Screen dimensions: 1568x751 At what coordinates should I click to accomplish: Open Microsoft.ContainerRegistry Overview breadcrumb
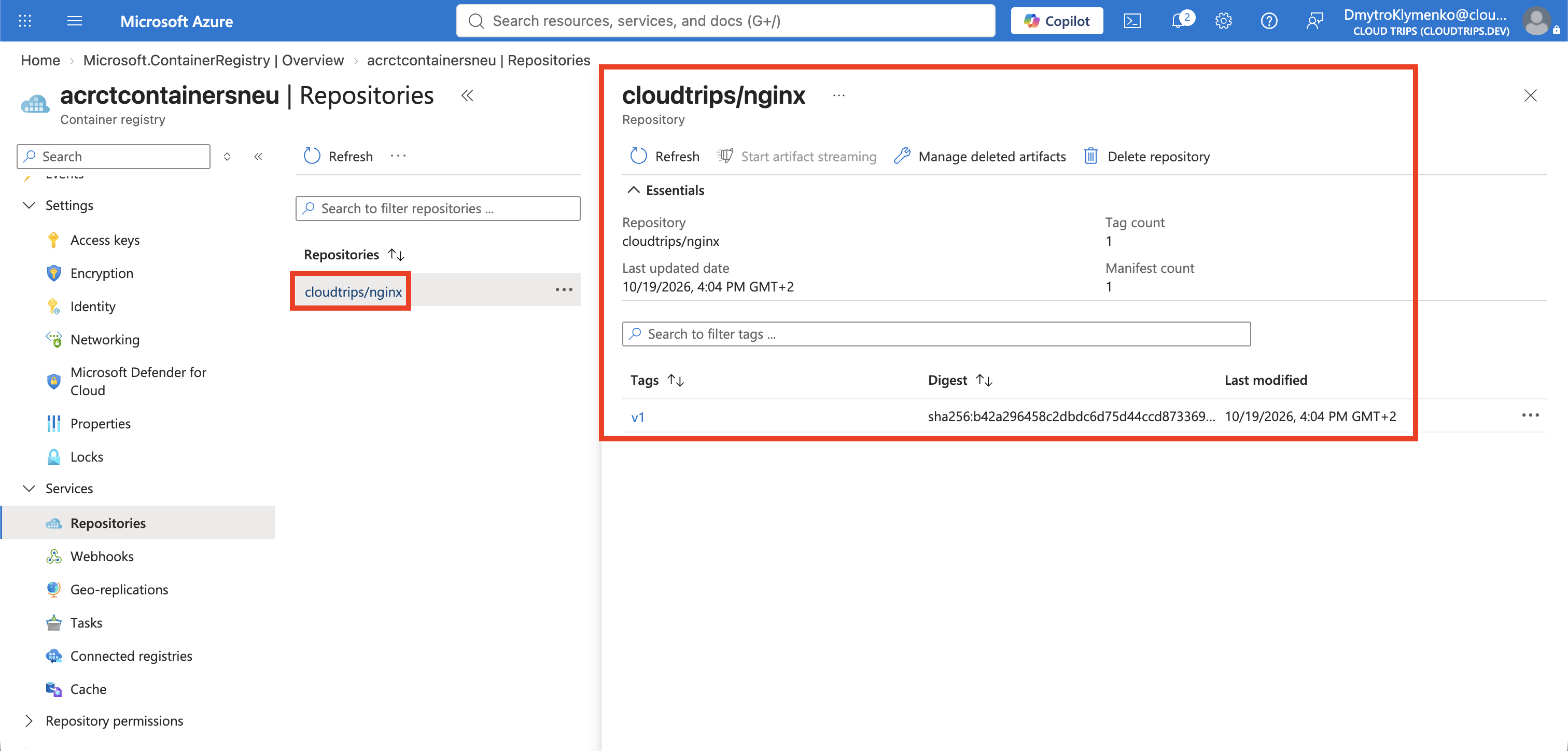(x=214, y=60)
